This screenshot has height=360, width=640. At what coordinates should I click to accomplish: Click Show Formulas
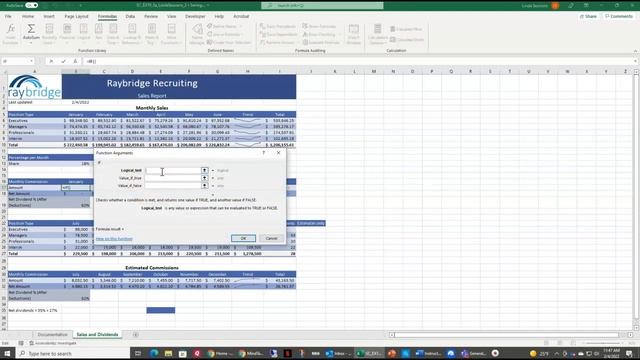[319, 26]
